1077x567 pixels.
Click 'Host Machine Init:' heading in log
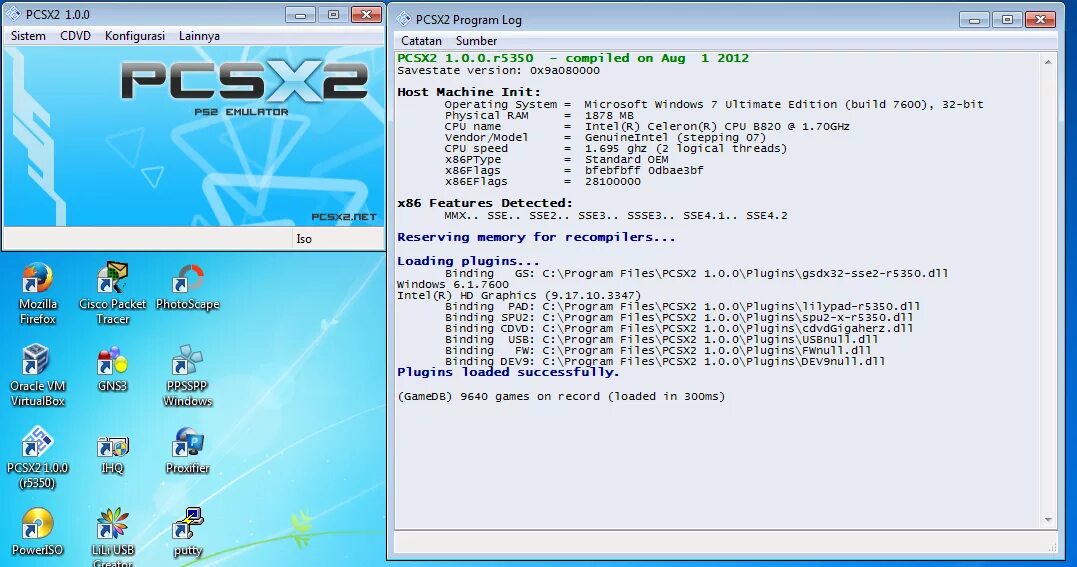469,92
